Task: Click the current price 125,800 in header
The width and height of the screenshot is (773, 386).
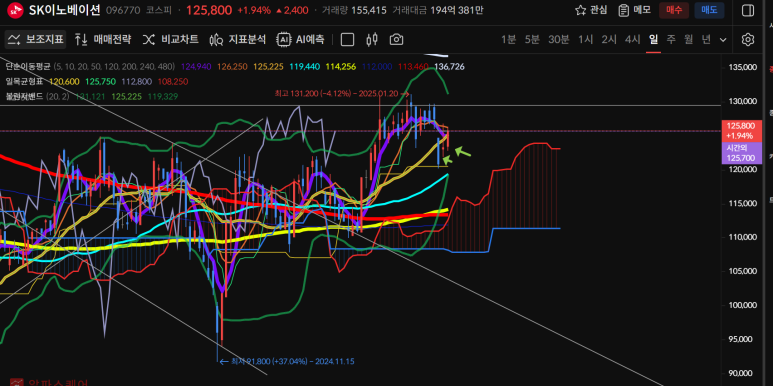Action: tap(209, 10)
